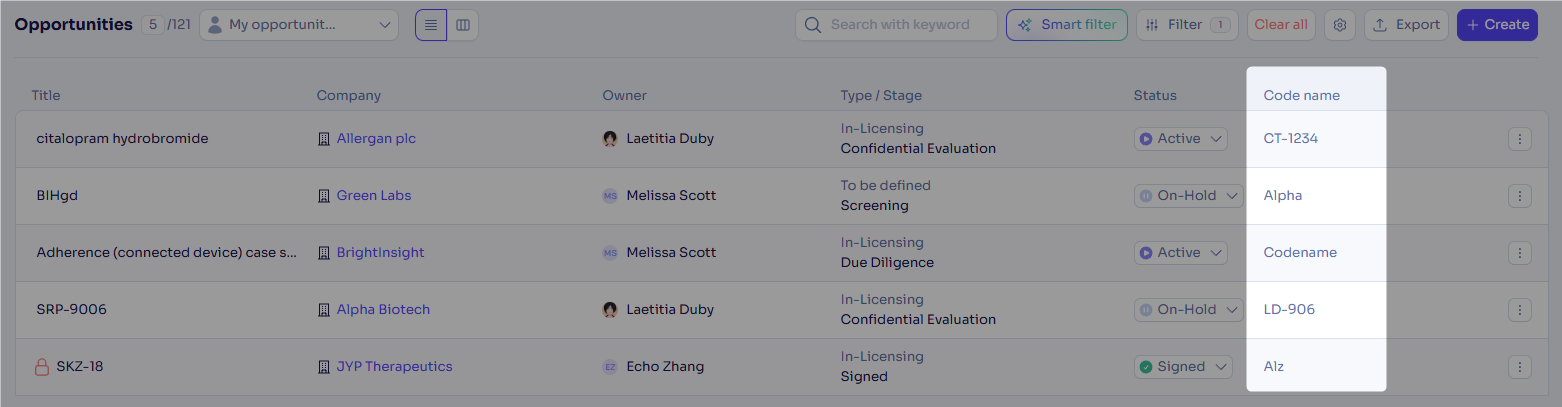
Task: Open Smart filter
Action: point(1067,25)
